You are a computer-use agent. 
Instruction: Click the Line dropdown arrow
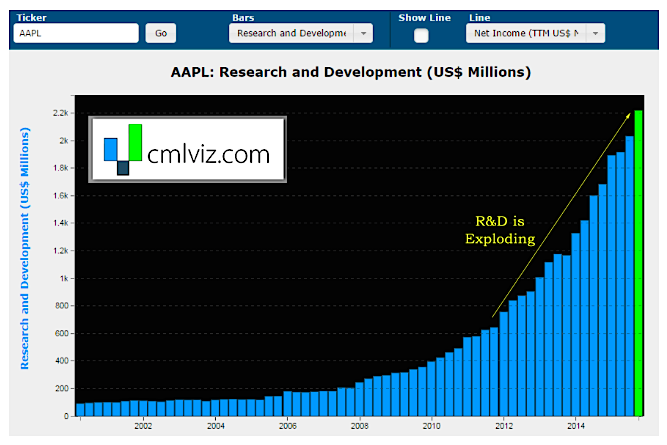(596, 33)
